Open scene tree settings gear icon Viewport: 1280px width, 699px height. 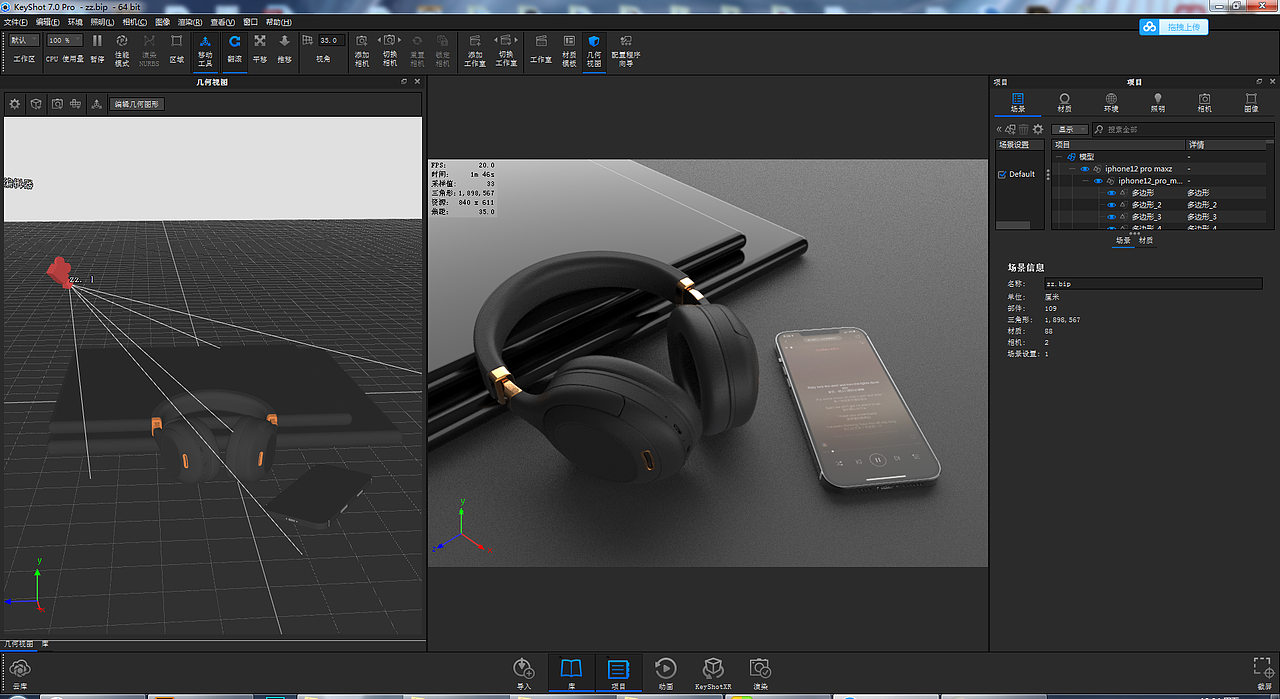[1038, 129]
